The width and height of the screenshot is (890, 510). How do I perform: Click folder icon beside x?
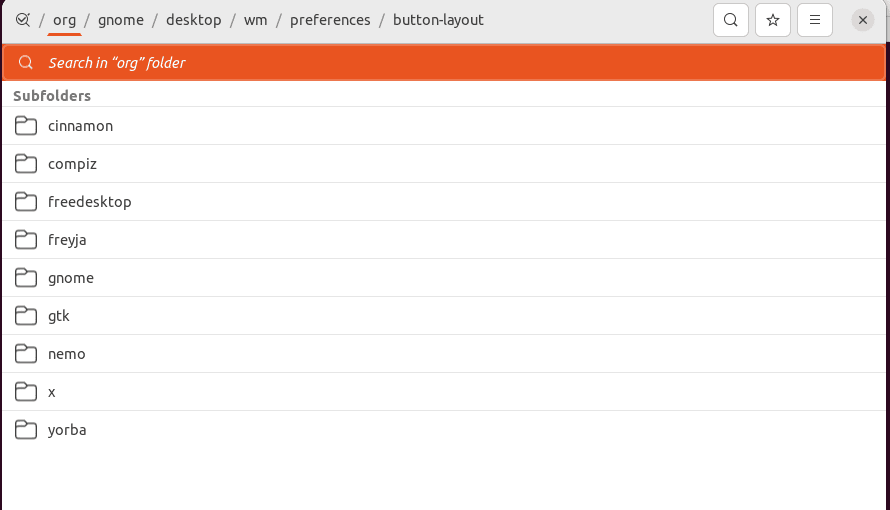pos(26,392)
